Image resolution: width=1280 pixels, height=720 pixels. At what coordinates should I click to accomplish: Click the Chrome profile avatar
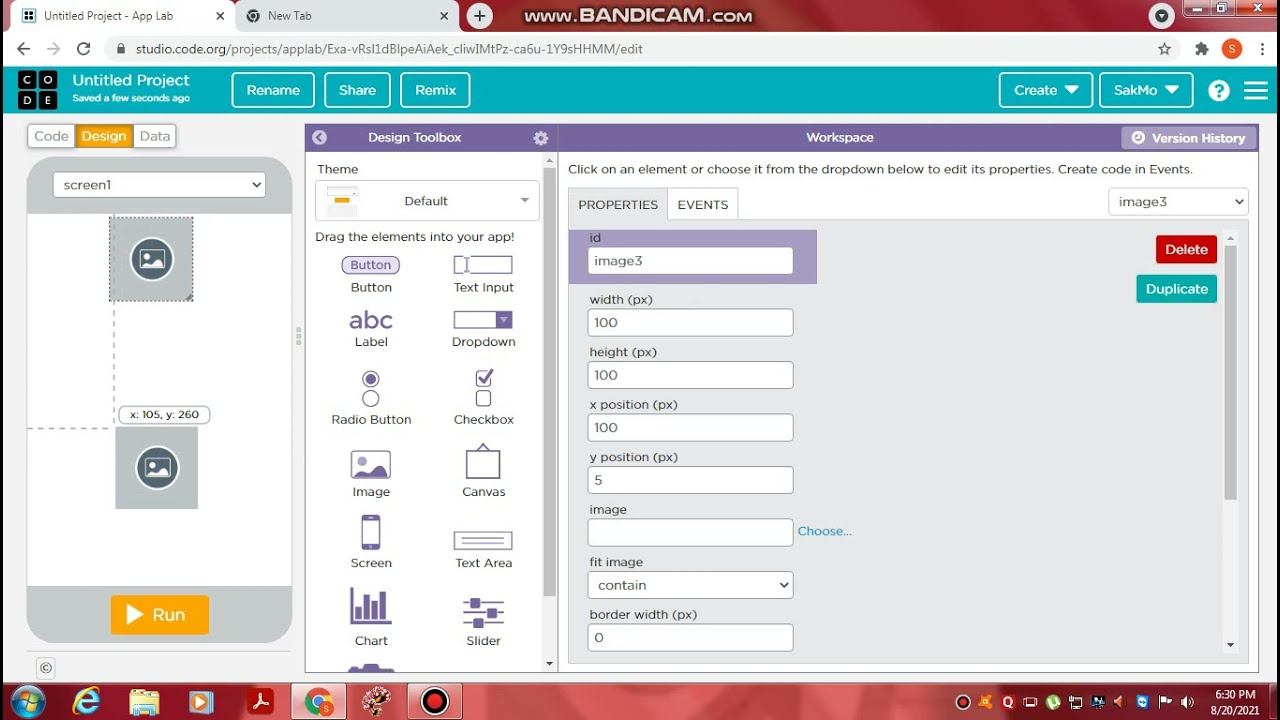pyautogui.click(x=1231, y=48)
